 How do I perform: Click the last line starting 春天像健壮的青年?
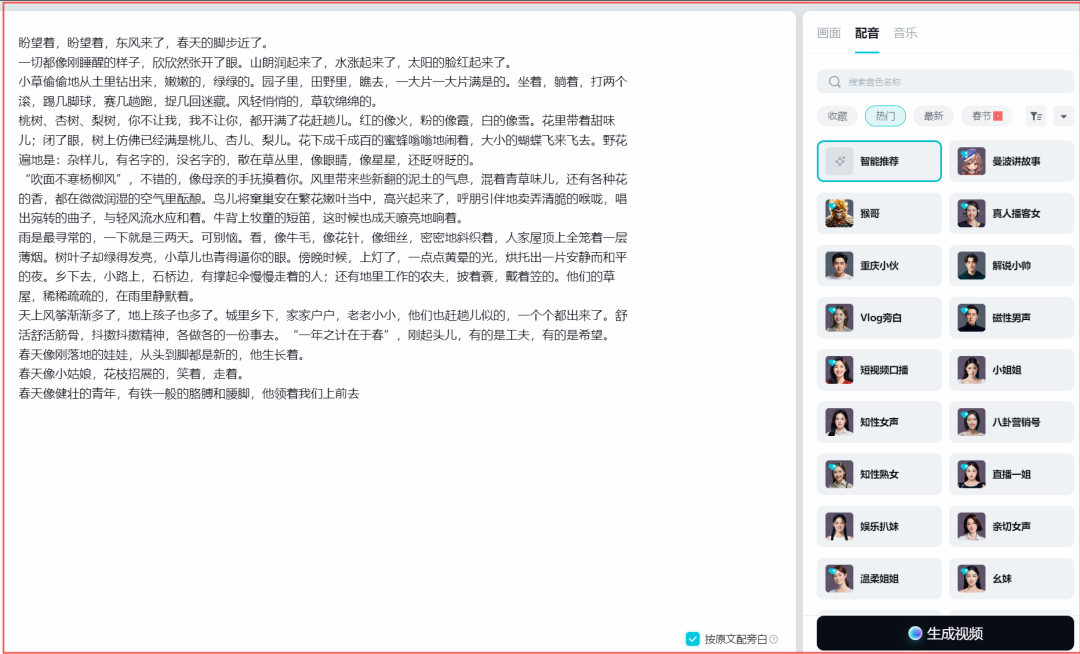click(x=189, y=394)
